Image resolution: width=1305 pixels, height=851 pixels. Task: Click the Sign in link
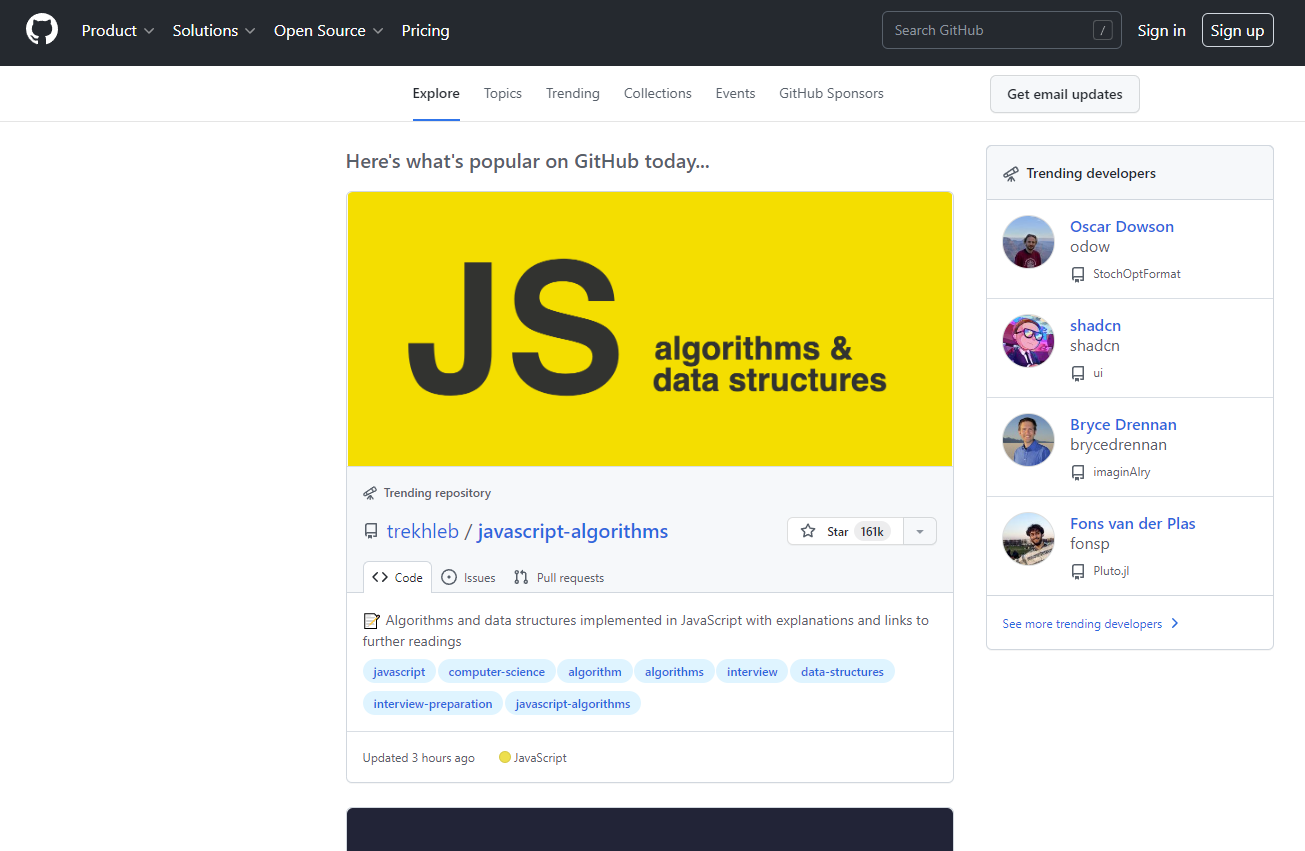click(1162, 31)
